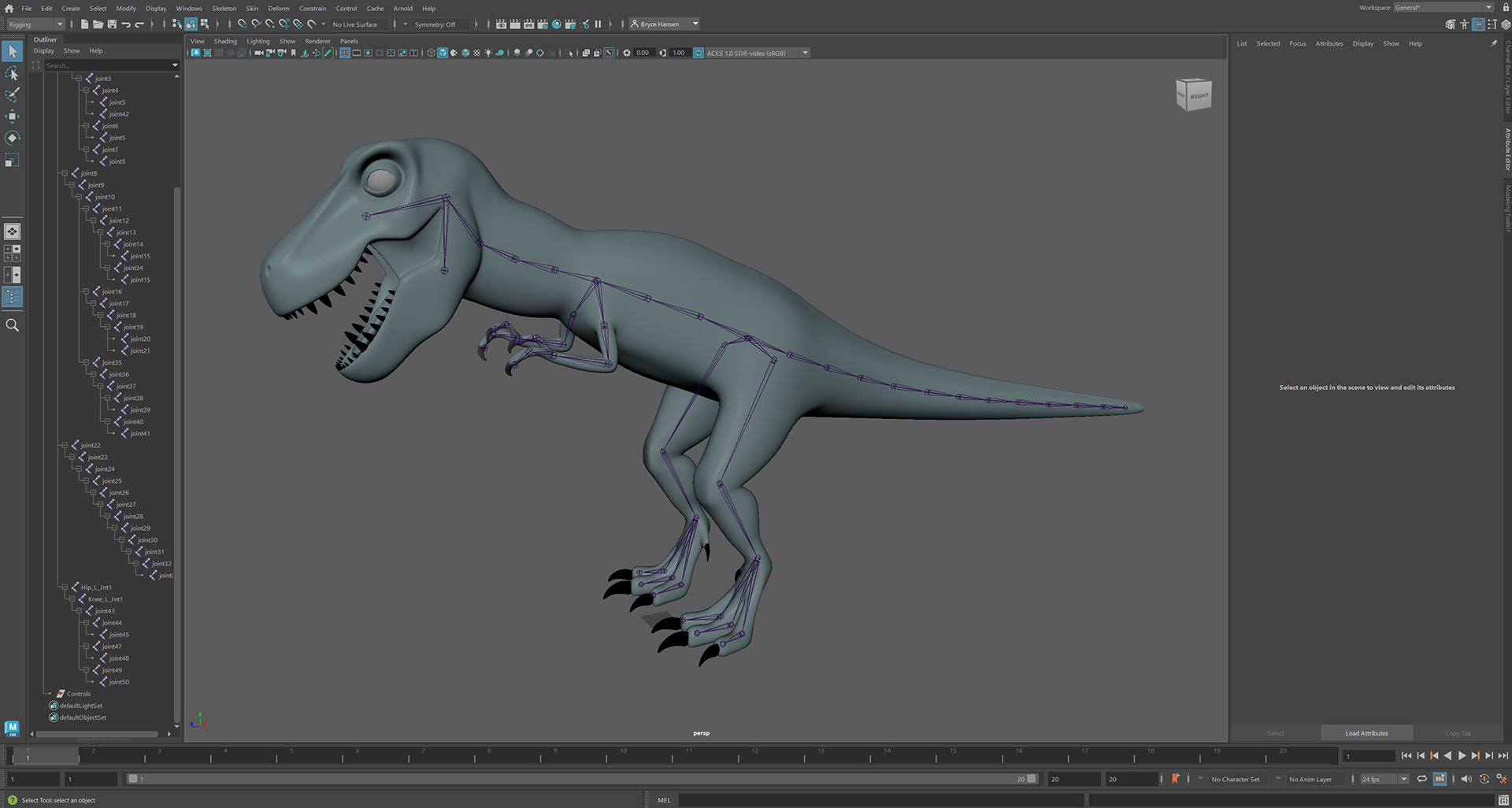Select the Move tool in the toolbox

(x=12, y=117)
